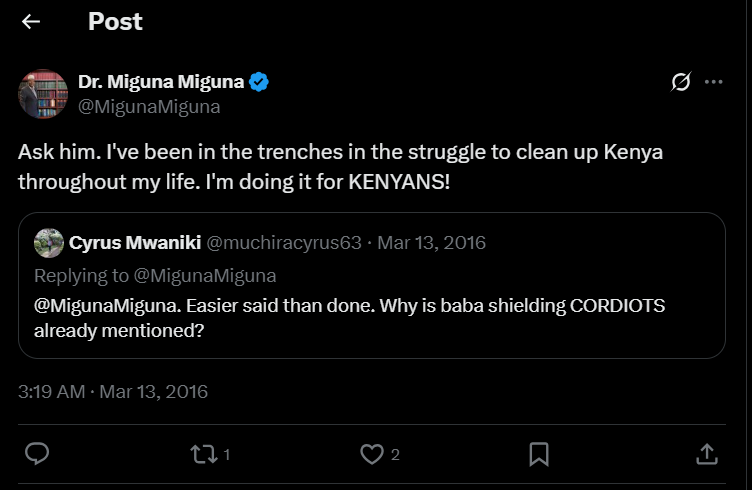Click the blue verified badge
Viewport: 752px width, 490px height.
coord(259,82)
